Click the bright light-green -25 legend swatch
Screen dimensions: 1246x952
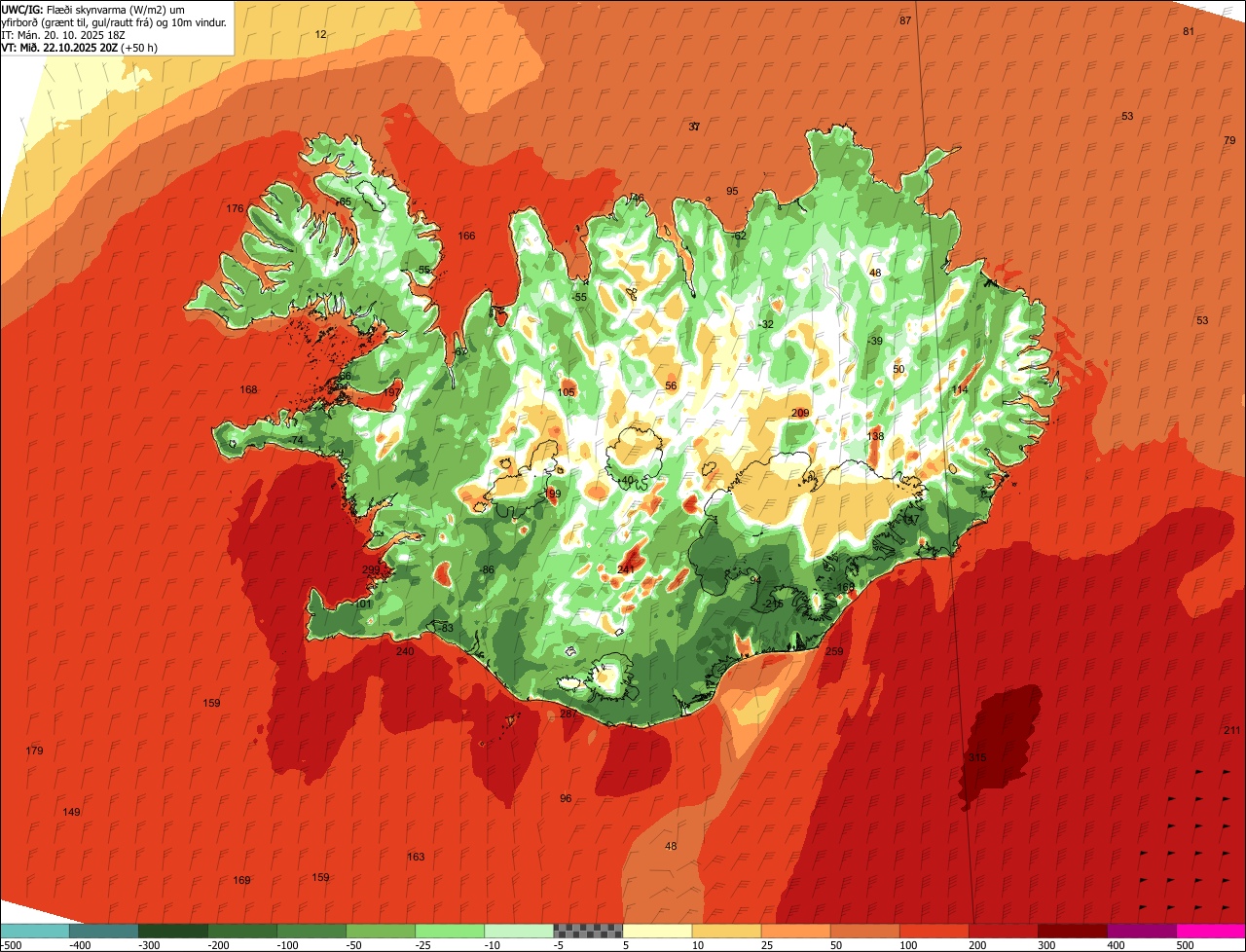[x=449, y=931]
